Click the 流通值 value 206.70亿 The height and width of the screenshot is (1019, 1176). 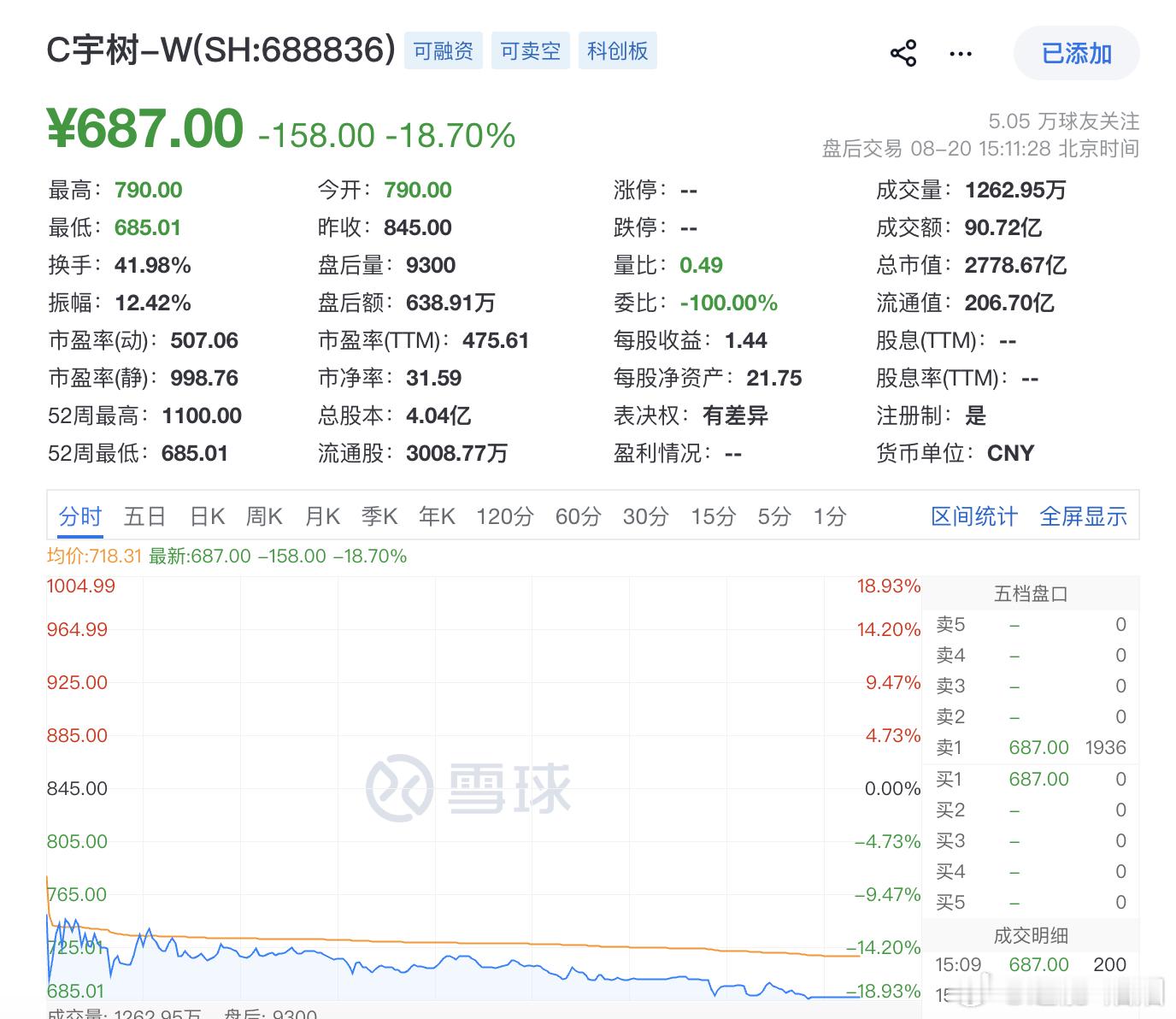pos(1009,303)
